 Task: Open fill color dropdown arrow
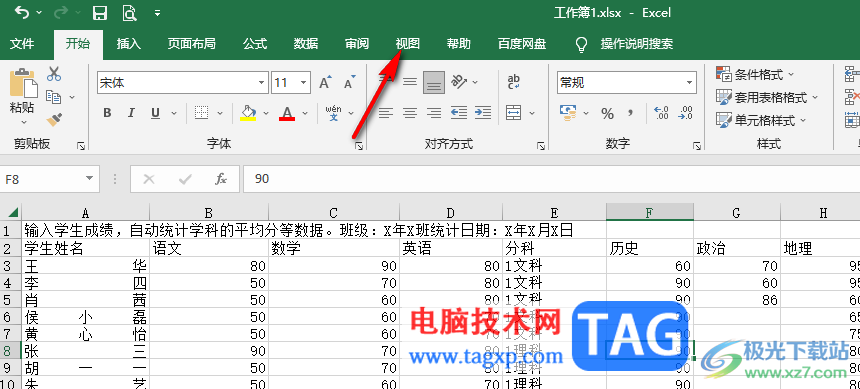(x=266, y=114)
